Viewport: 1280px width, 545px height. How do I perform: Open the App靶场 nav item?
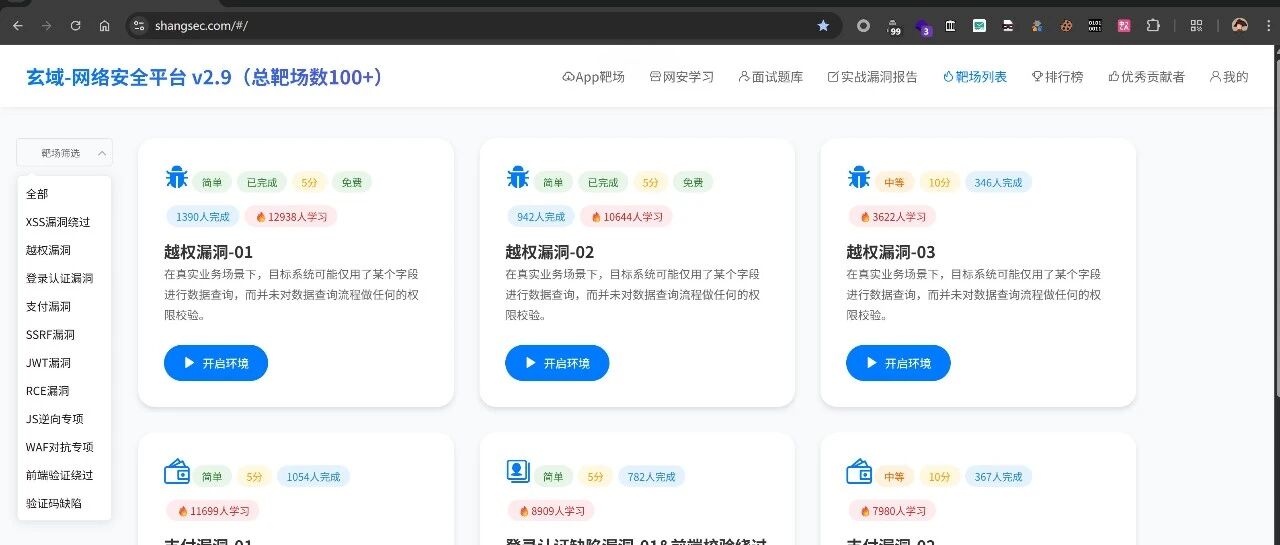[593, 76]
